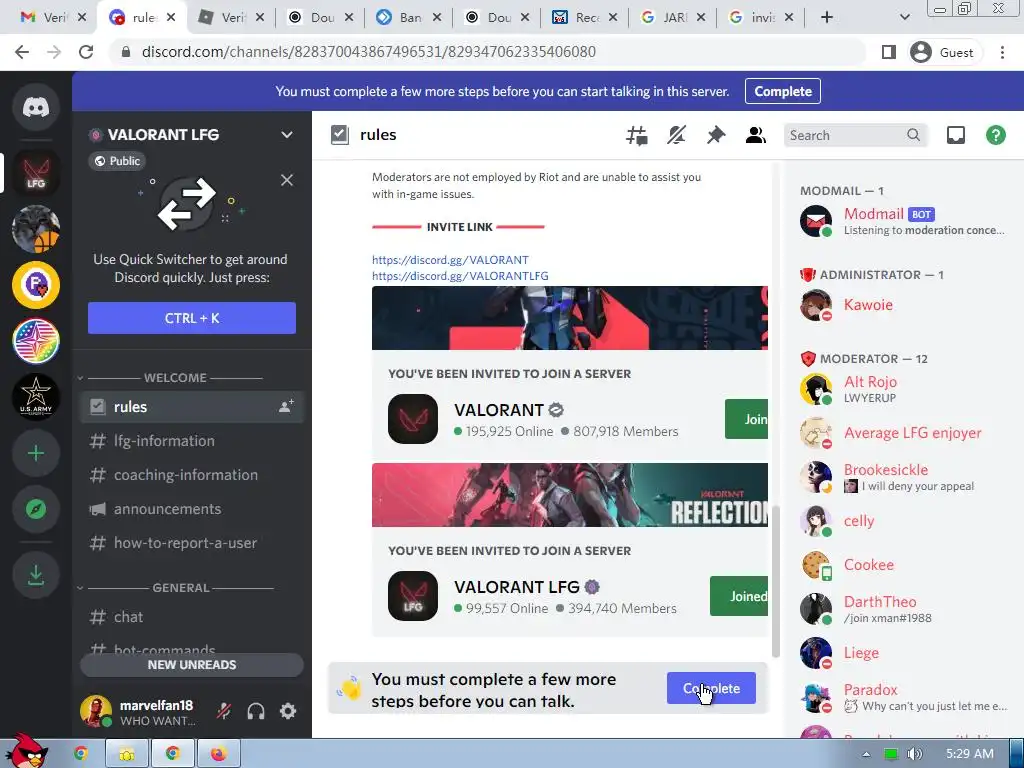Reload the browser page
The width and height of the screenshot is (1024, 768).
(x=86, y=52)
